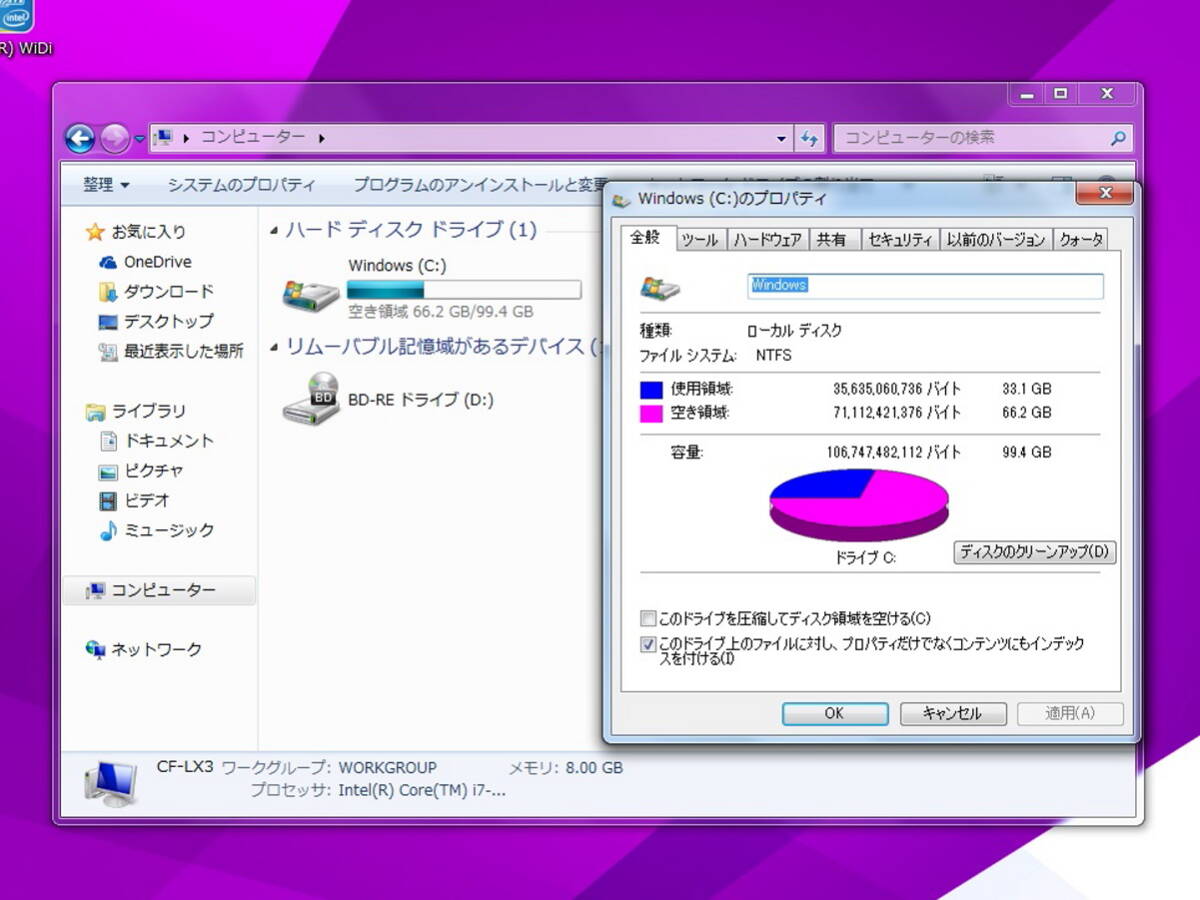Viewport: 1200px width, 900px height.
Task: Click the NTFS file system text
Action: coord(774,355)
